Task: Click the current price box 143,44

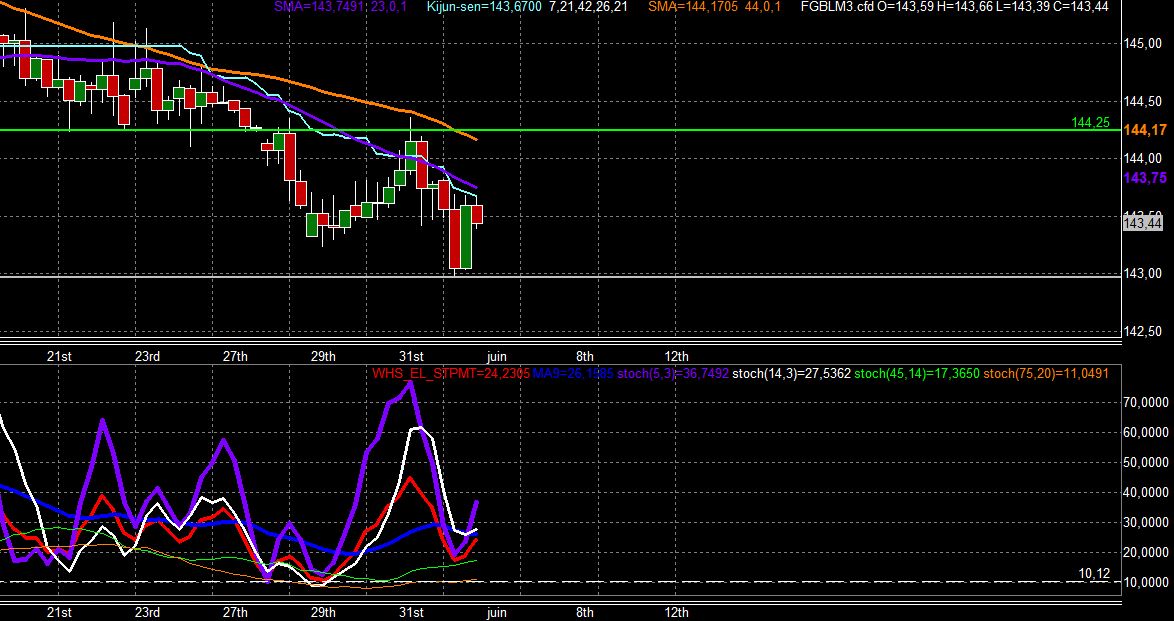Action: [x=1143, y=222]
